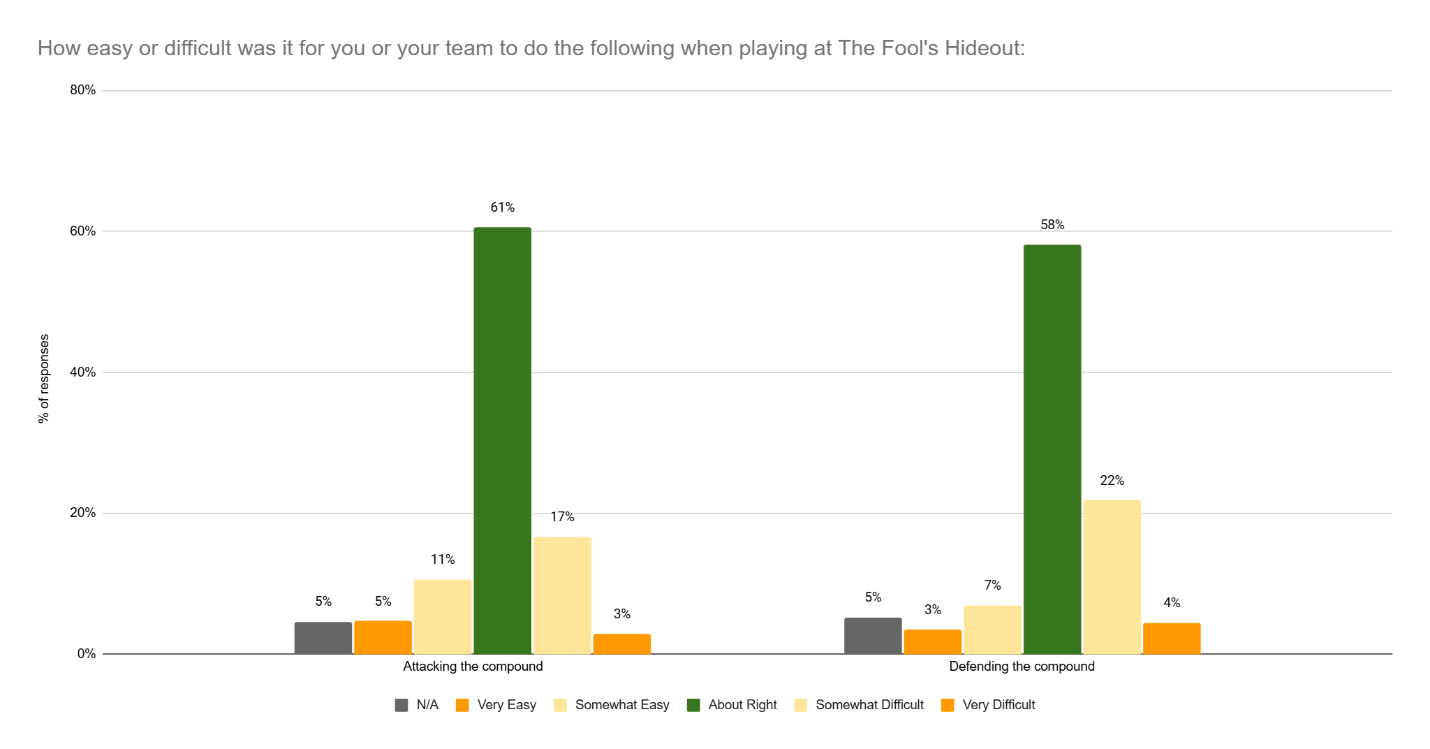This screenshot has width=1430, height=749.
Task: Click the "Defending the compound" axis label
Action: tap(1022, 667)
